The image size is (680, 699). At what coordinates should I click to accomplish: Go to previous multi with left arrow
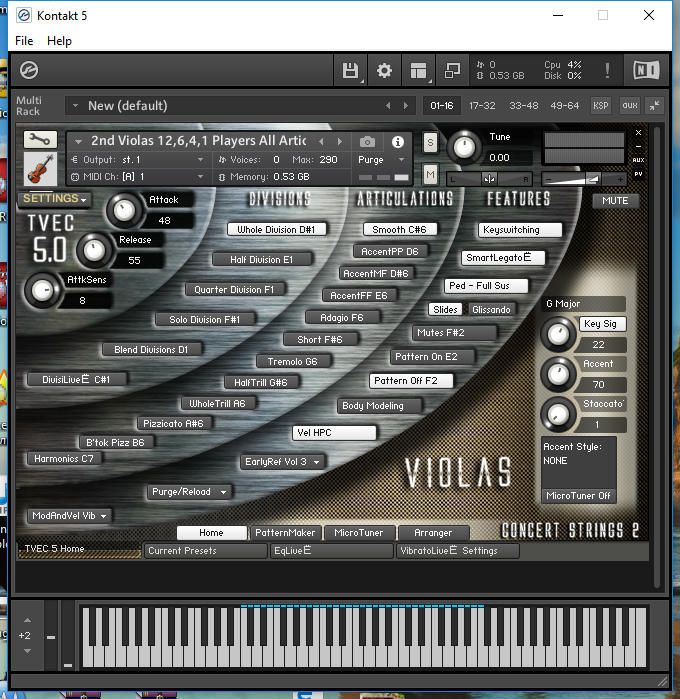tap(388, 106)
